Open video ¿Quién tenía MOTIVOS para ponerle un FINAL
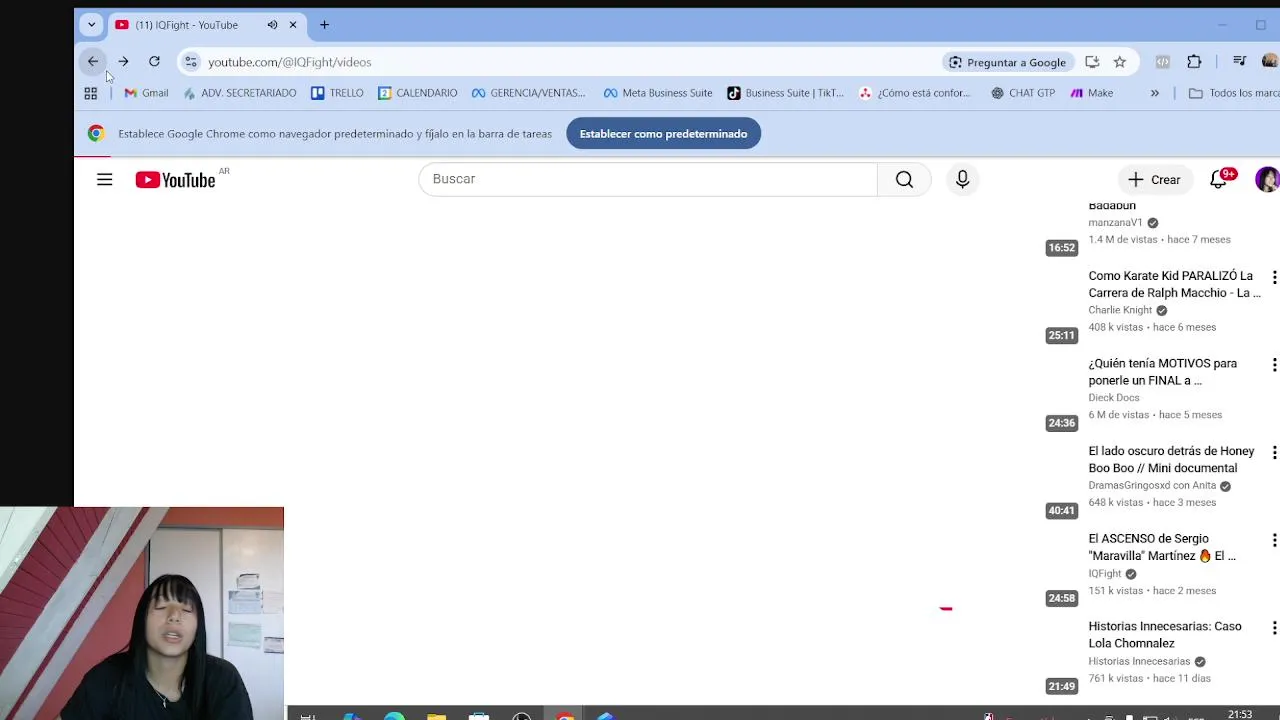 click(1162, 372)
